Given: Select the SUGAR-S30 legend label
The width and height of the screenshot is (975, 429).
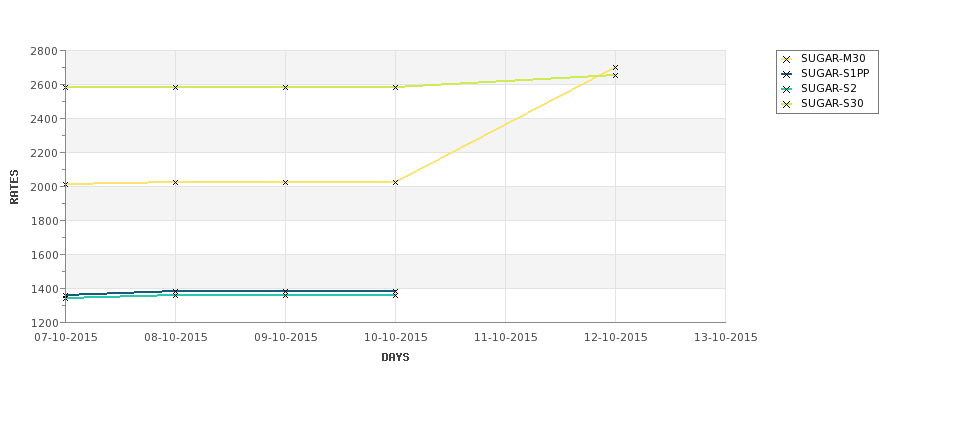Looking at the screenshot, I should coord(832,104).
